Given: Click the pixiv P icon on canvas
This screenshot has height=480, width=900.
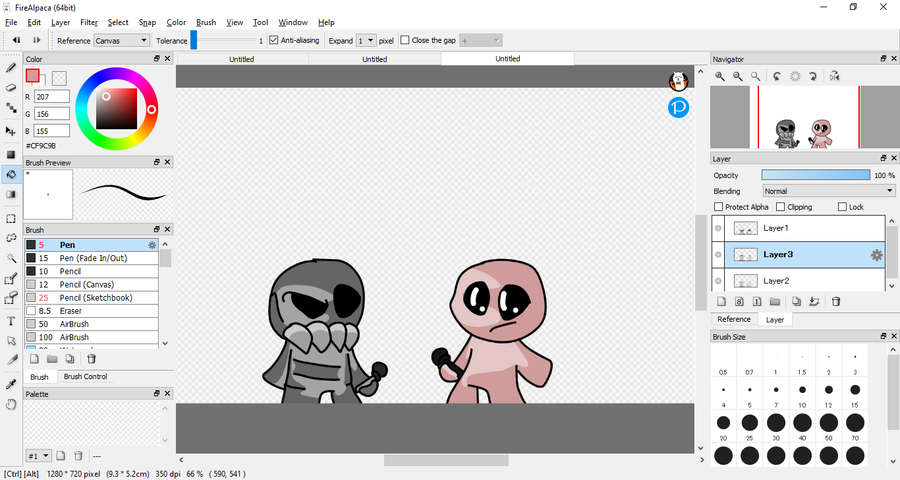Looking at the screenshot, I should pos(678,107).
